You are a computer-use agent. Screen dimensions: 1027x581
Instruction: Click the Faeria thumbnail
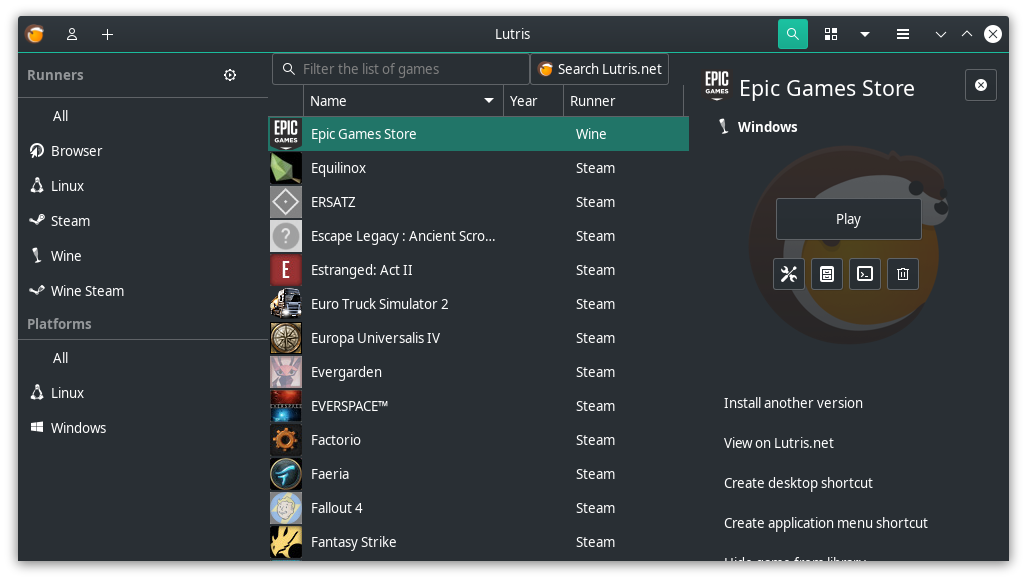(286, 474)
